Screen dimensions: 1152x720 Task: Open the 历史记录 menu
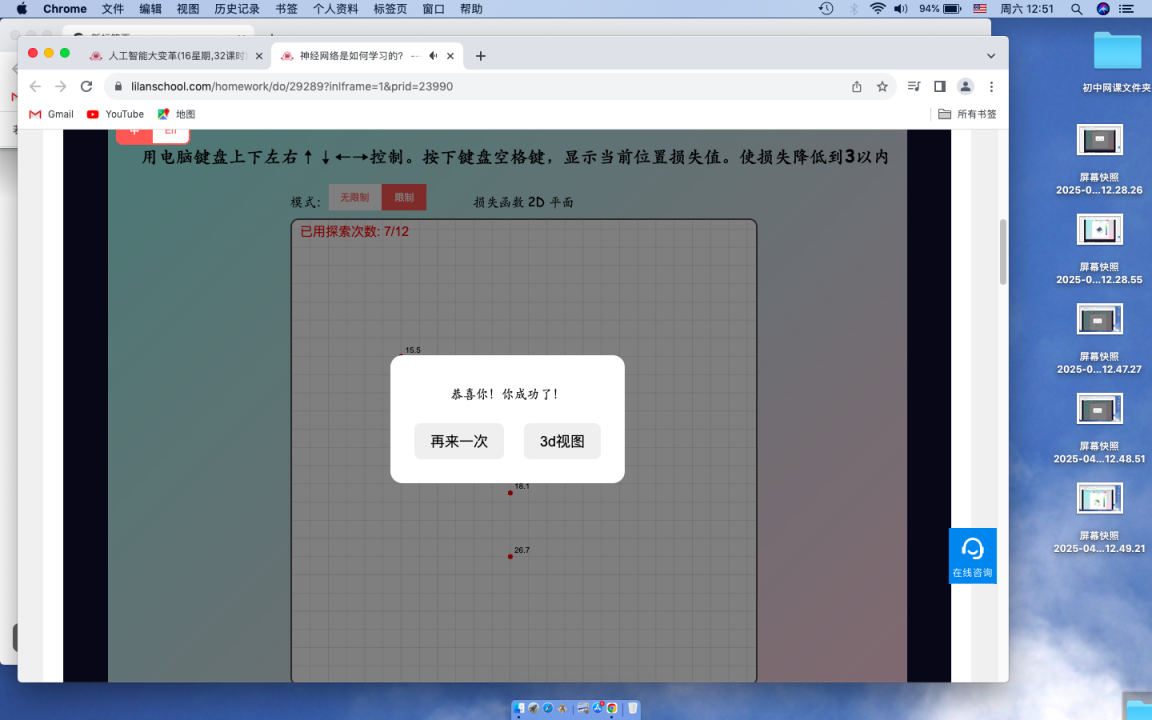(237, 9)
